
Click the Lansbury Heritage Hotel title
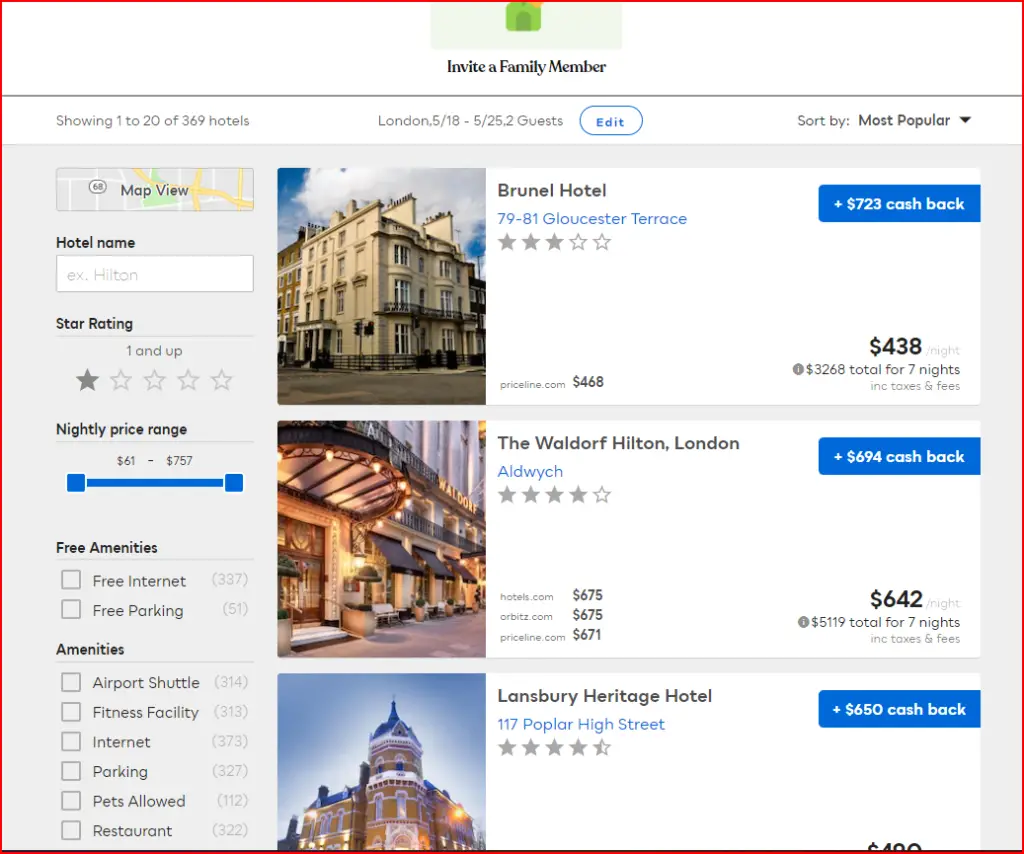tap(605, 696)
